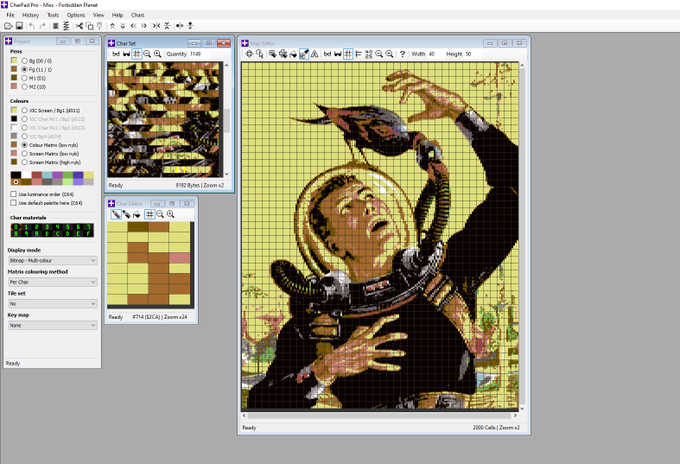680x464 pixels.
Task: Enable Use default palette here (C64) checkbox
Action: pyautogui.click(x=13, y=203)
